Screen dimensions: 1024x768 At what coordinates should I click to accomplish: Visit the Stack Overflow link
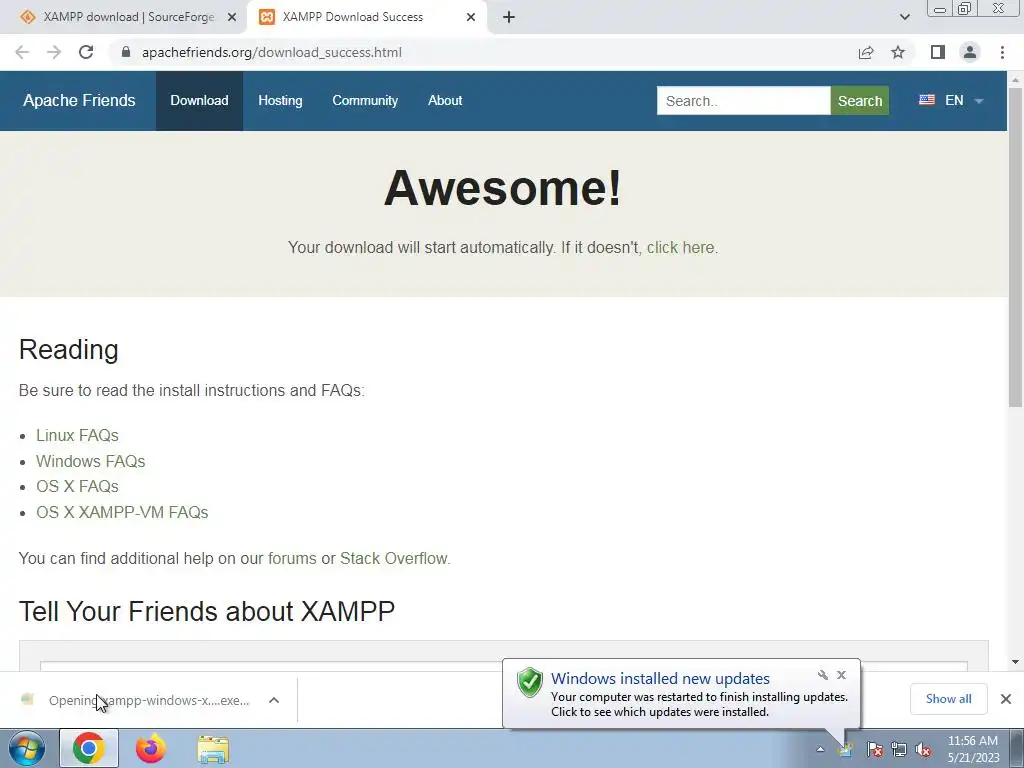point(394,558)
